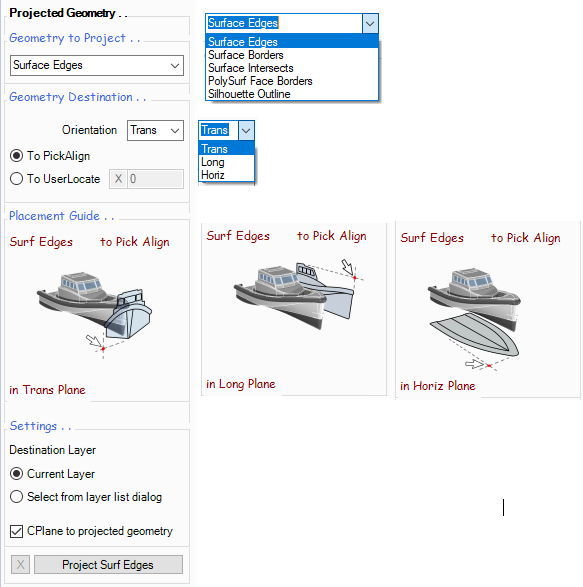The width and height of the screenshot is (583, 587).
Task: Open the Surface Edges geometry dropdown in panel
Action: (97, 66)
